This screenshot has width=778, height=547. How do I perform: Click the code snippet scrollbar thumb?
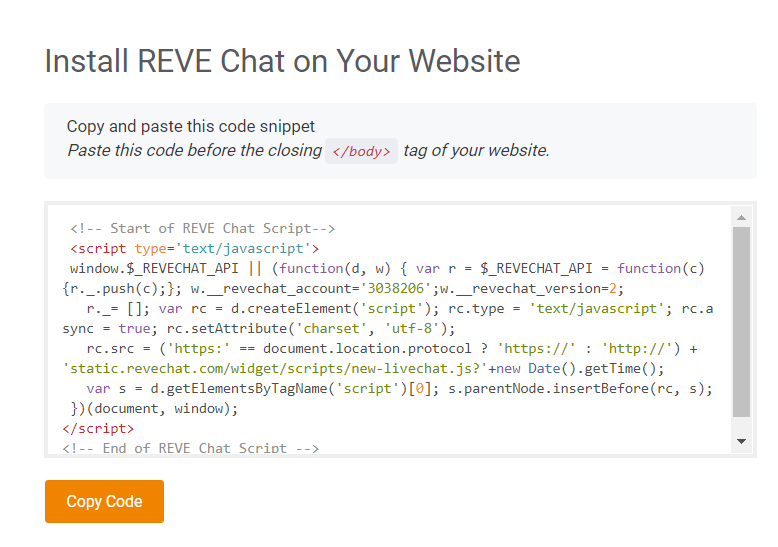[741, 322]
